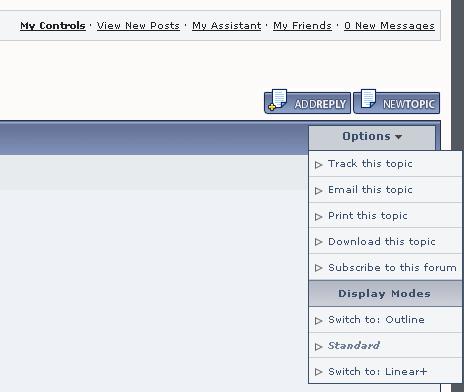Click arrow icon beside Switch to: Outline
This screenshot has width=464, height=392.
(318, 321)
